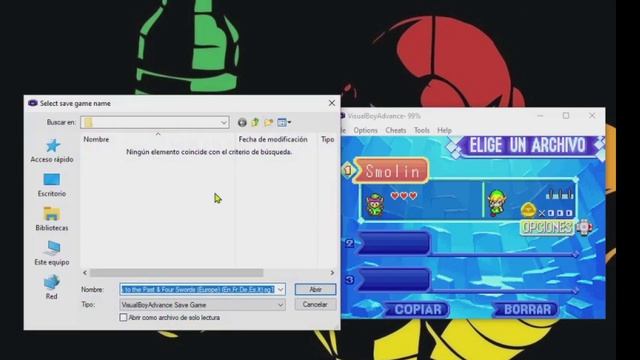Enable Abrir como archivo de solo lectura
This screenshot has width=640, height=360.
click(123, 317)
